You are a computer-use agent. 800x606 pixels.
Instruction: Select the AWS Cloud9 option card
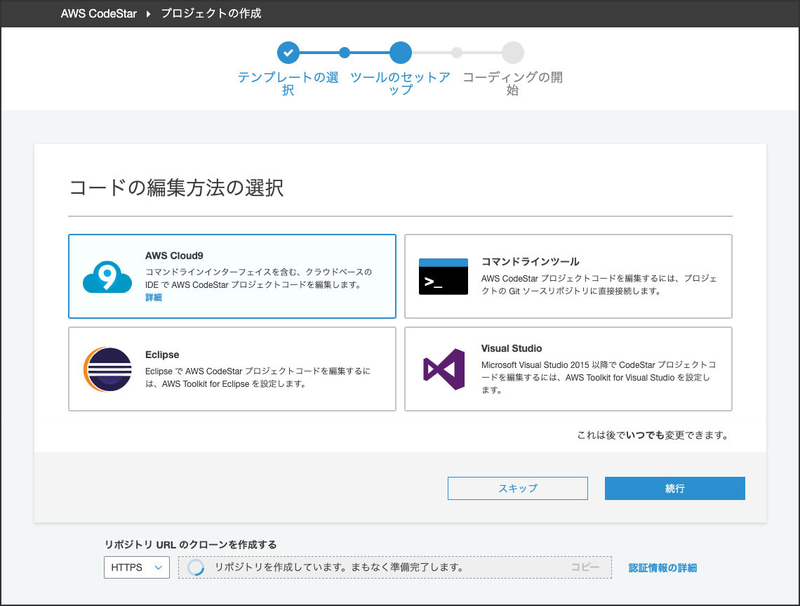pyautogui.click(x=232, y=276)
